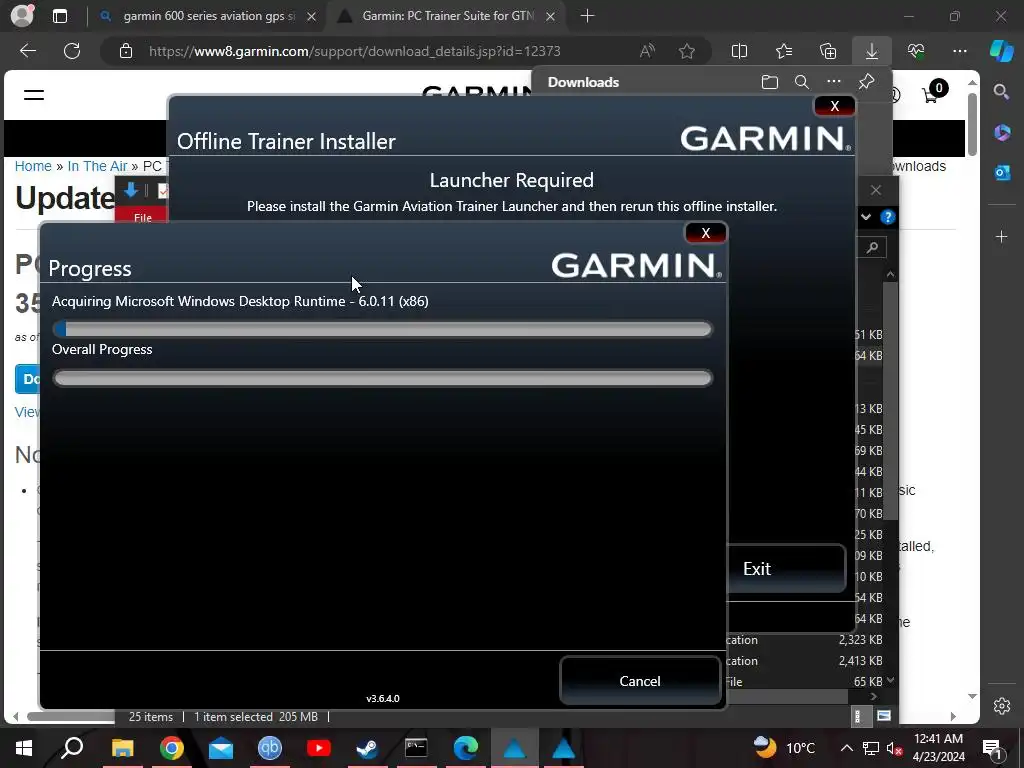This screenshot has width=1024, height=768.
Task: Refresh the Garmin page
Action: tap(72, 51)
